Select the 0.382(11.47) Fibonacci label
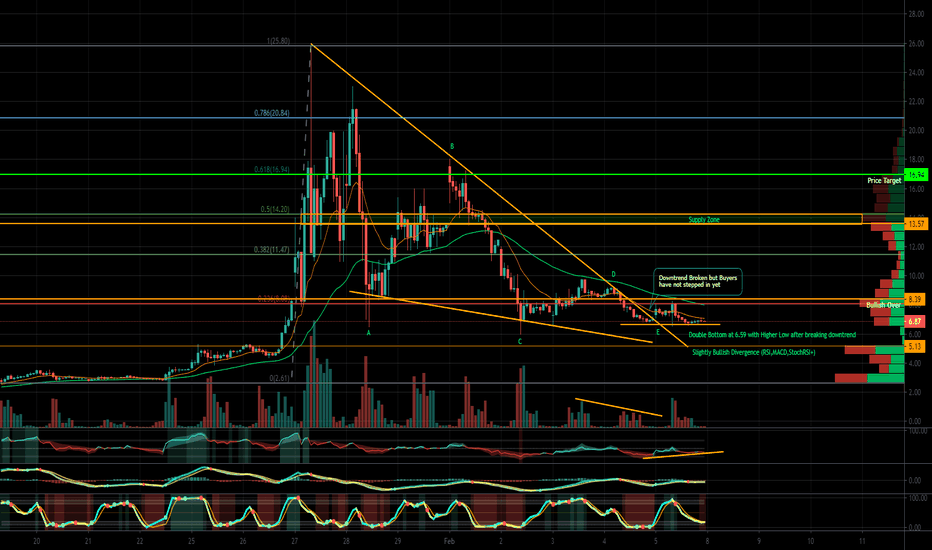 272,250
